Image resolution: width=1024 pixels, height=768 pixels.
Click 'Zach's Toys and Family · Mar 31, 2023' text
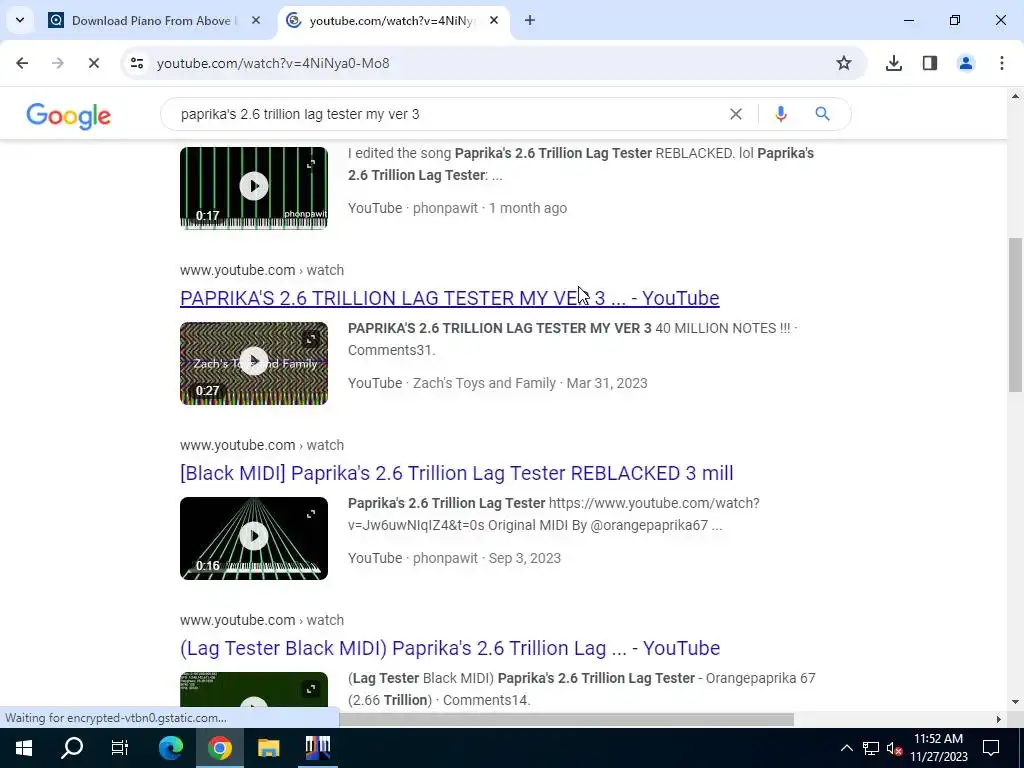coord(530,383)
